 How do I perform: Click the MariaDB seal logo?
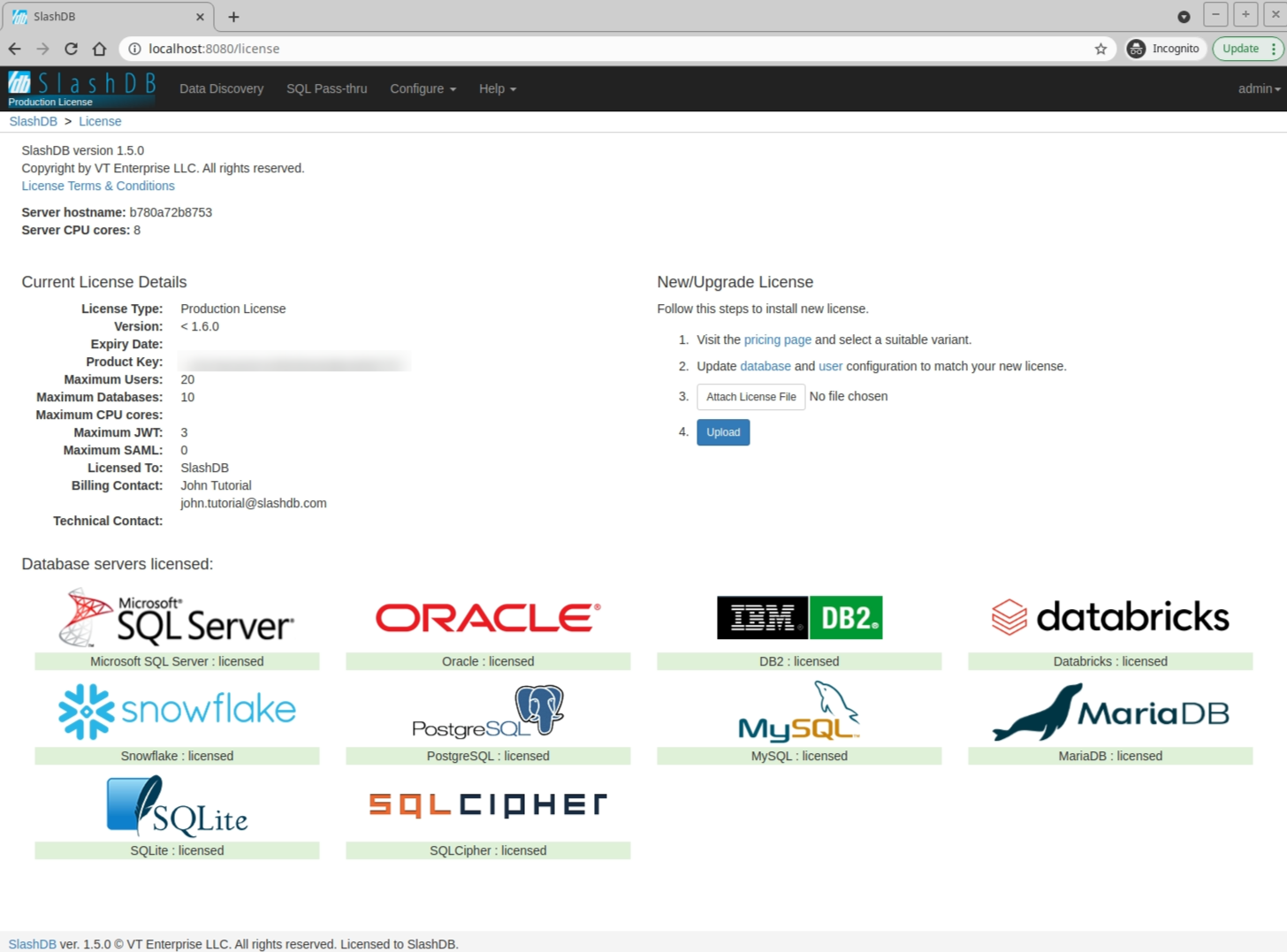coord(1110,712)
